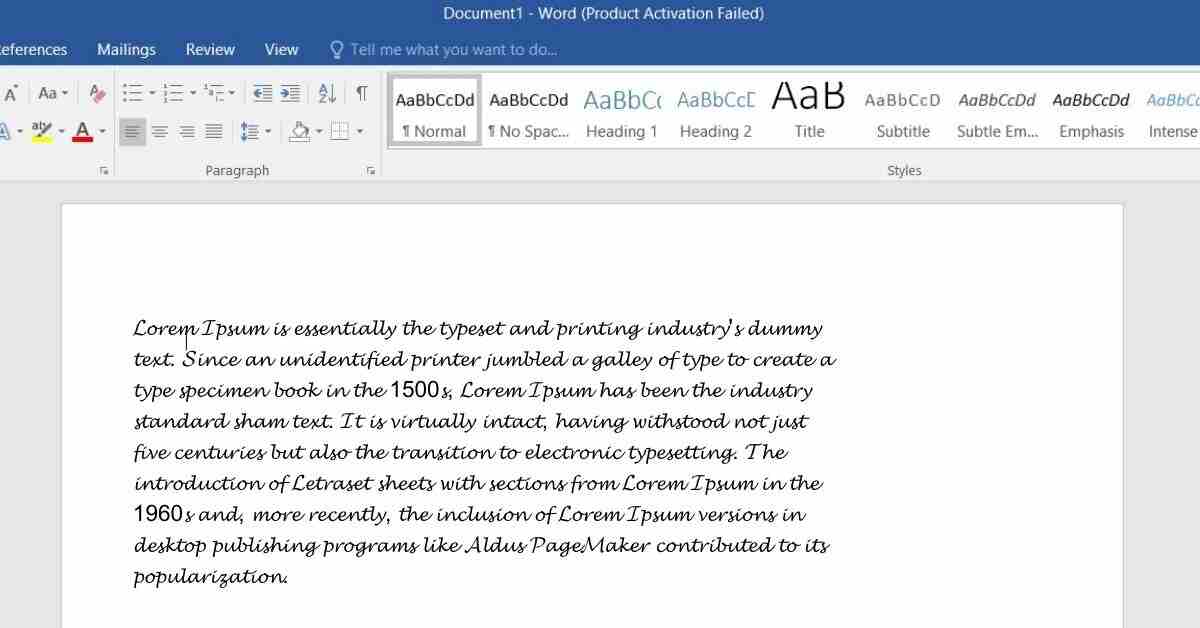Screen dimensions: 1200x628
Task: Clear all formatting with the eraser icon
Action: point(97,93)
